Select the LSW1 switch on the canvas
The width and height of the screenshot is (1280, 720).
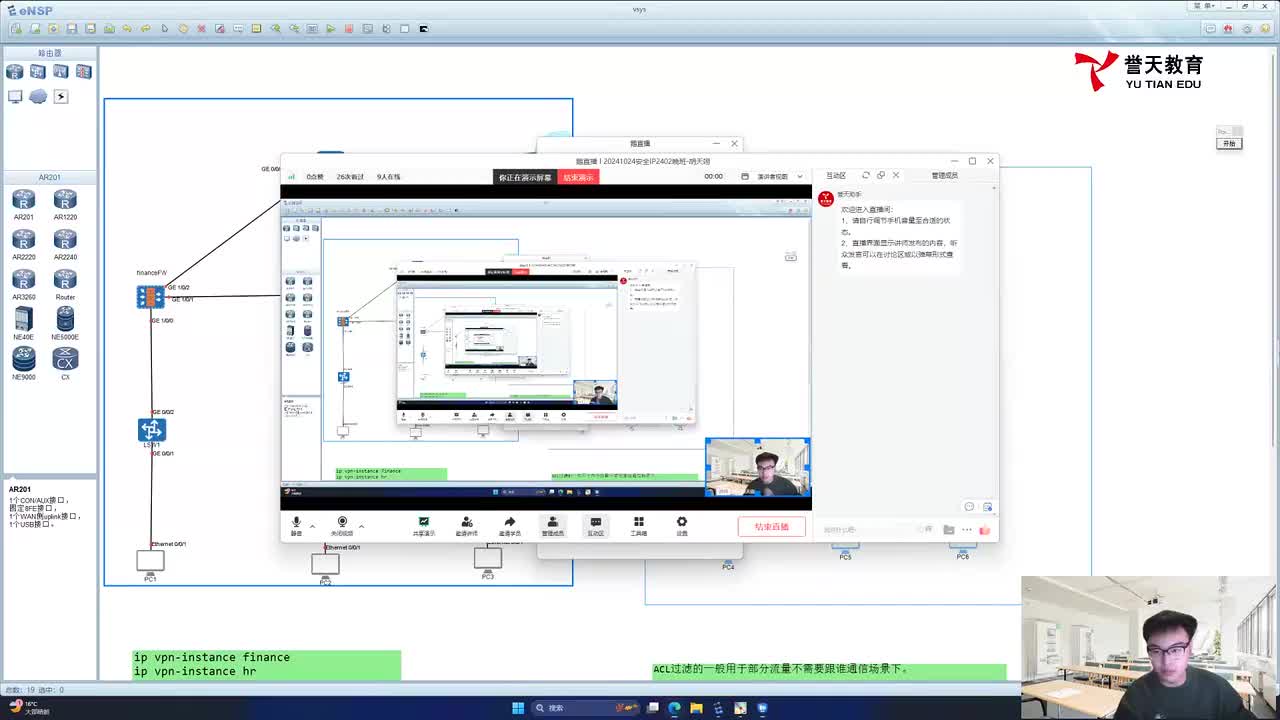click(152, 430)
